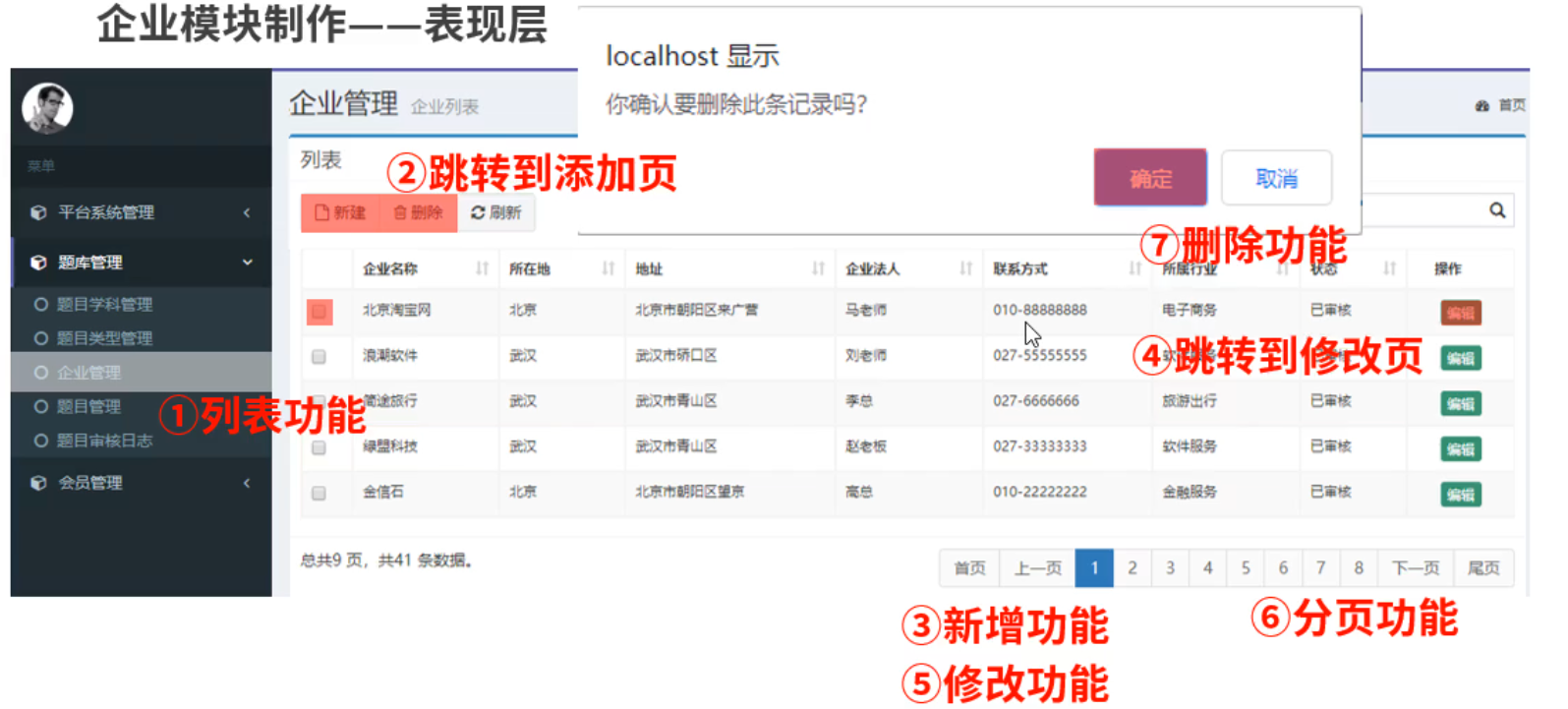Go to page 2 in pagination
1568x709 pixels.
1132,568
